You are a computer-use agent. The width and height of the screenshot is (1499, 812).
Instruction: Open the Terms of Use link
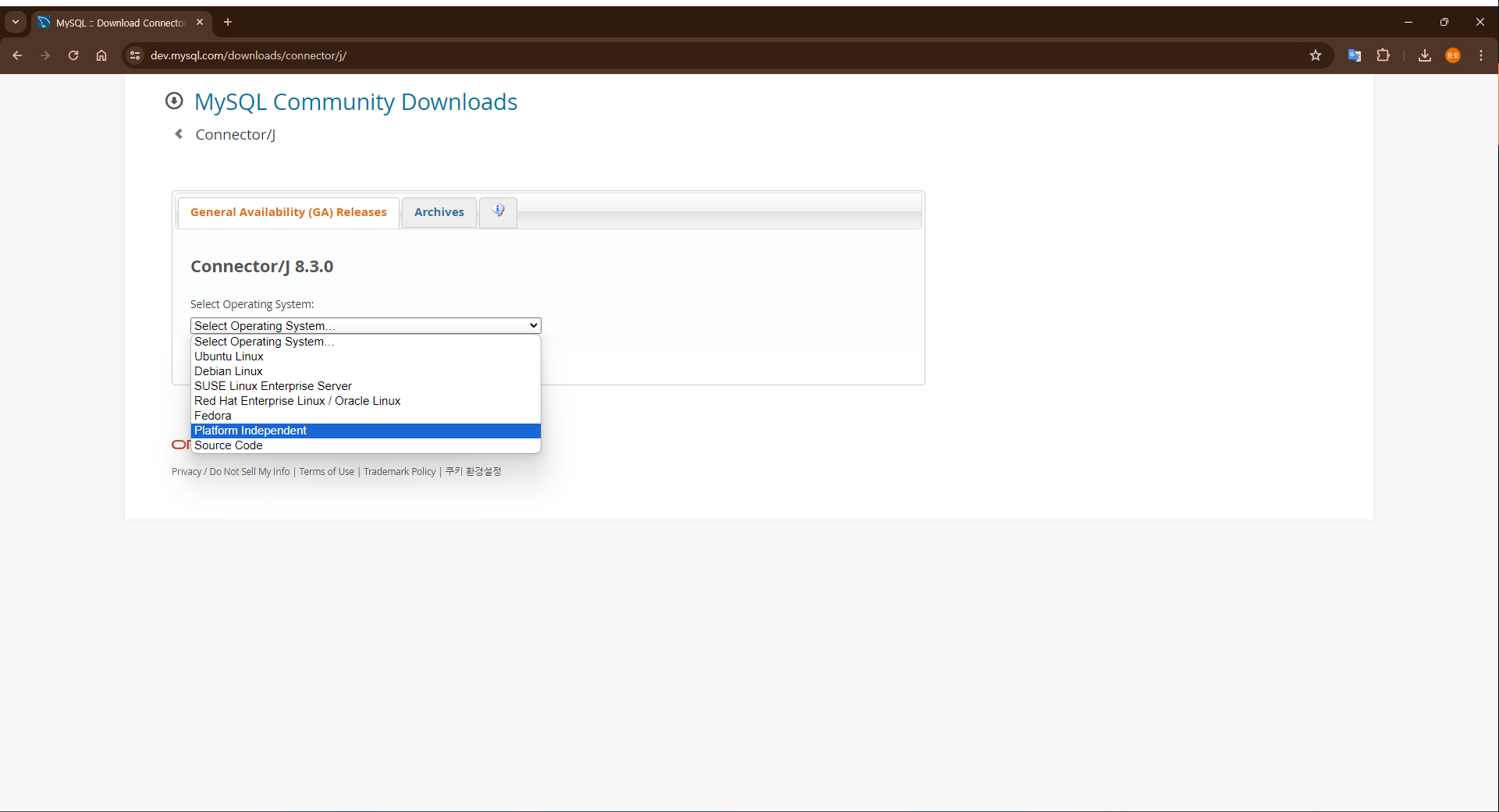click(327, 472)
